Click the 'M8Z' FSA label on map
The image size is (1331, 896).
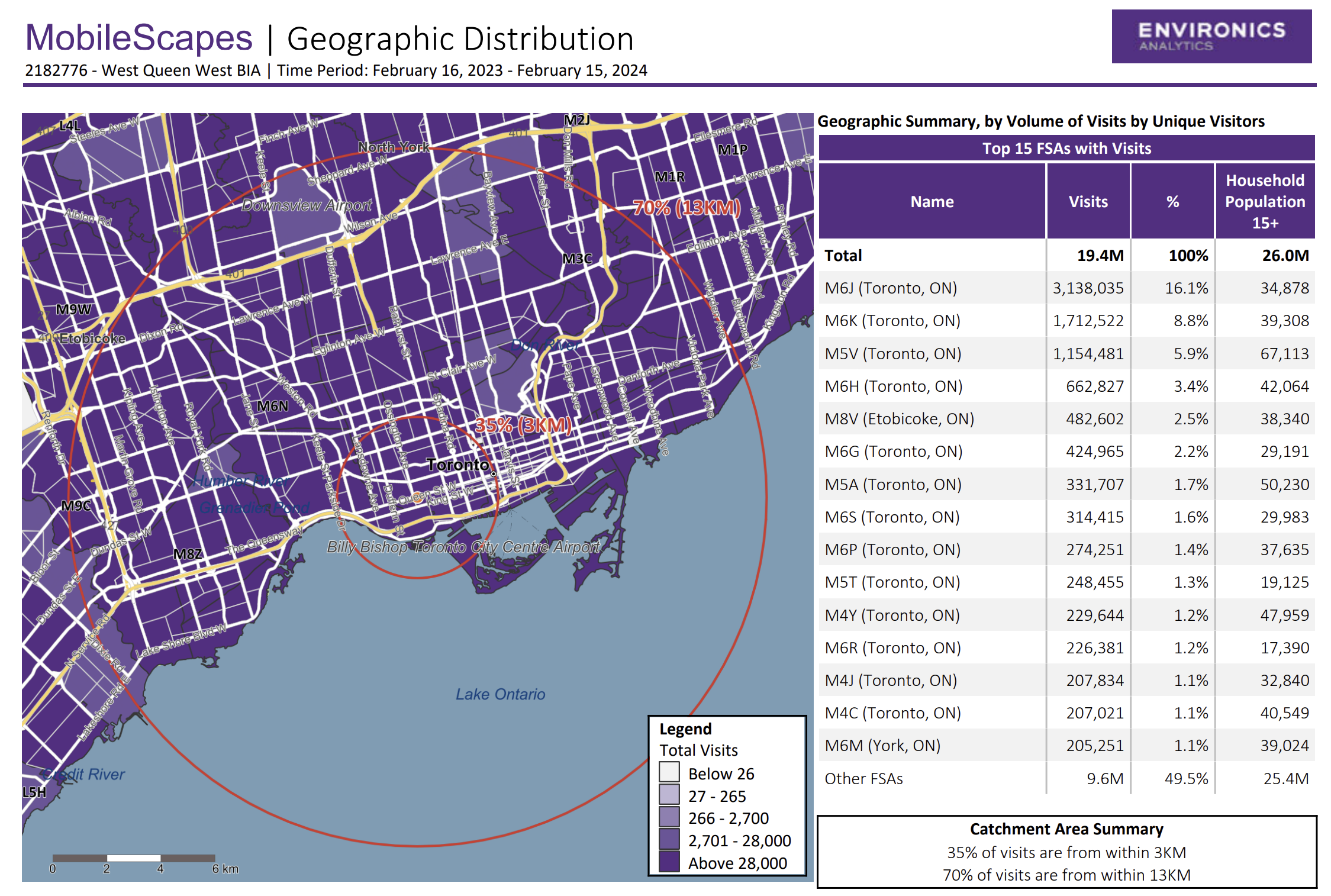click(x=188, y=554)
